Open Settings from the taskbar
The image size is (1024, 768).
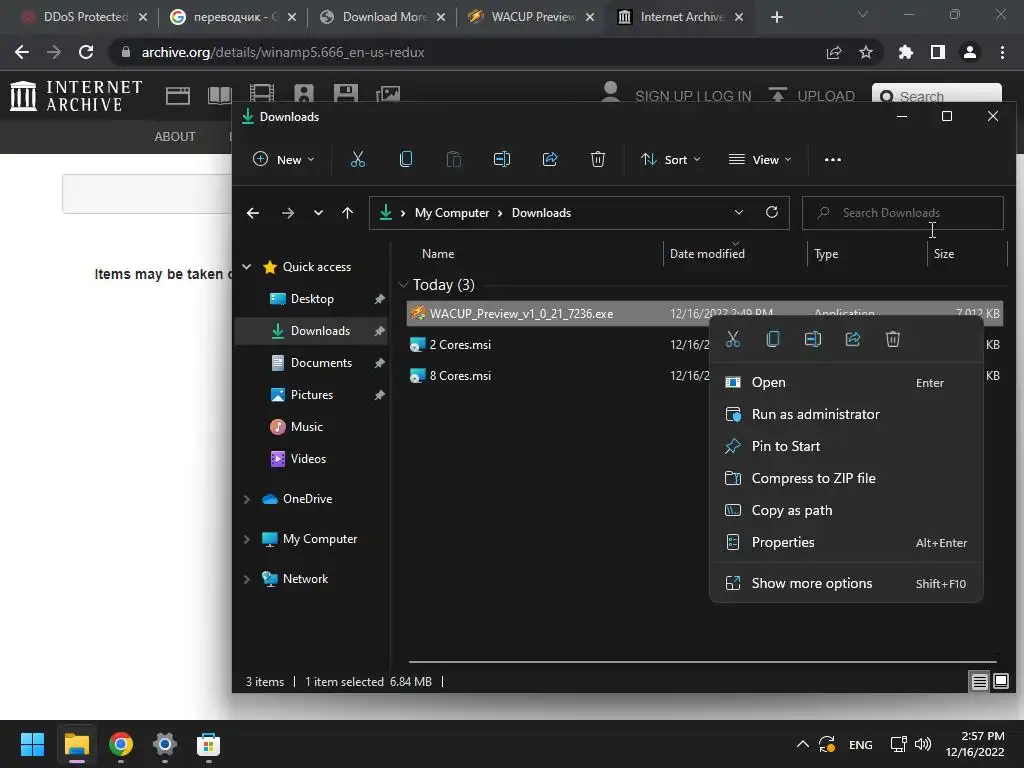(165, 744)
